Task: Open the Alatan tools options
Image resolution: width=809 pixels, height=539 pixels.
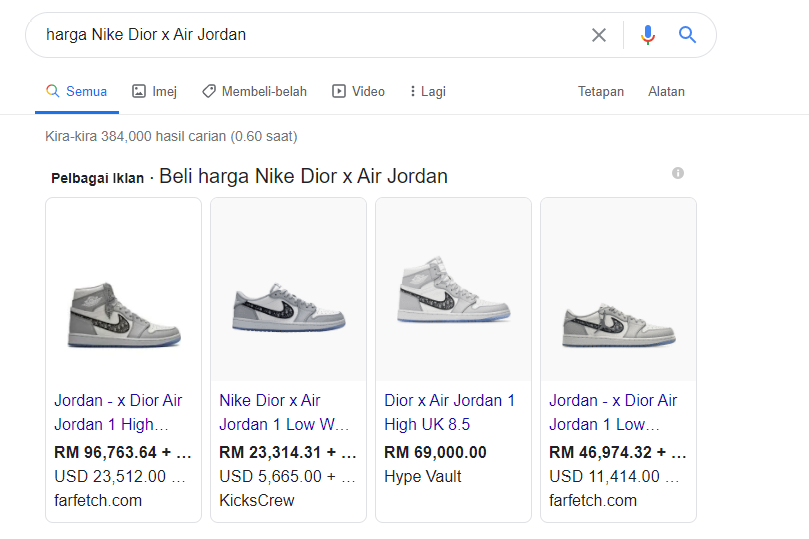Action: pyautogui.click(x=666, y=91)
